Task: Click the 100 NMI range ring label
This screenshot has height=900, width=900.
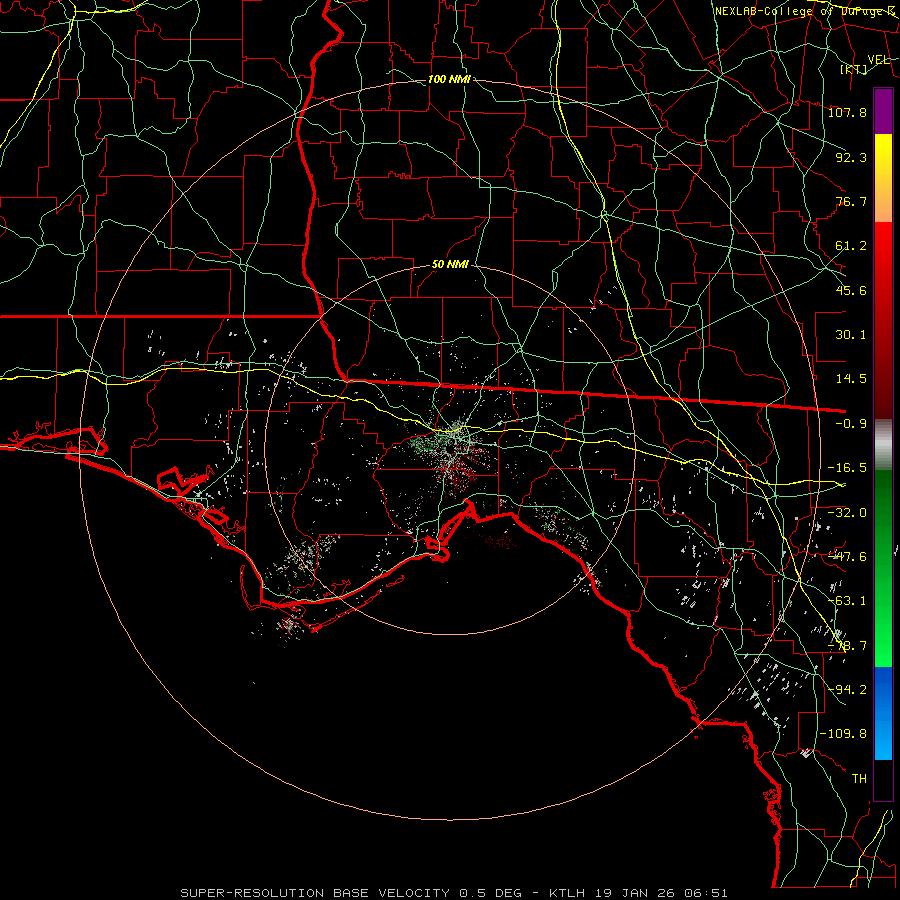Action: 449,79
